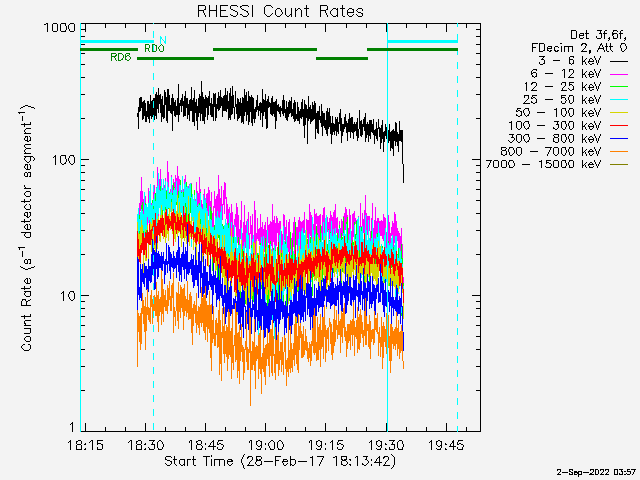Click the yellow line swatch for 50 - 100 keV
The height and width of the screenshot is (480, 640).
[x=619, y=113]
